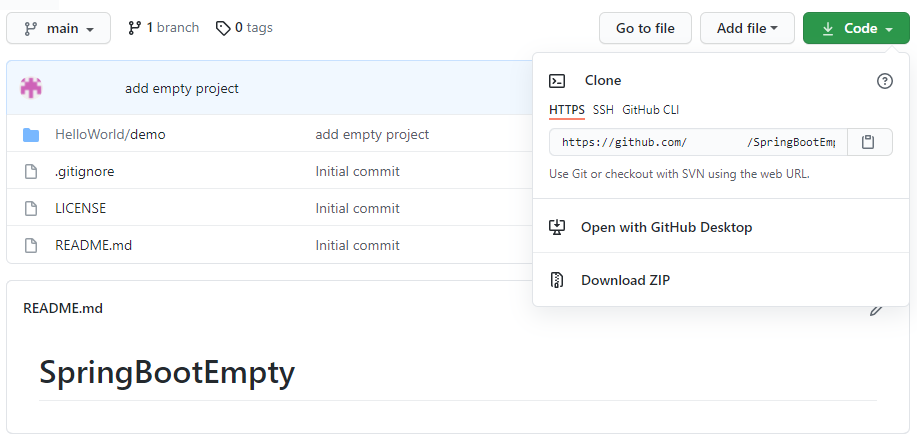
Task: Click the file icon next to README.md row
Action: pos(31,245)
